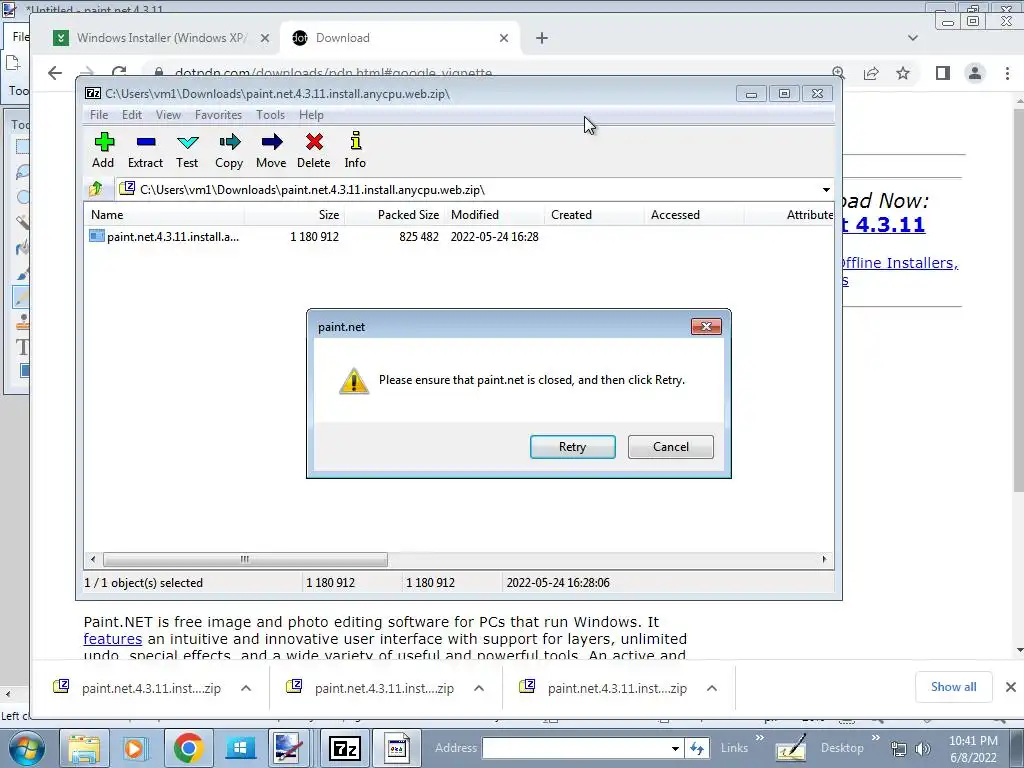Screen dimensions: 1024x768
Task: Expand options for first downloaded zip
Action: (x=246, y=688)
